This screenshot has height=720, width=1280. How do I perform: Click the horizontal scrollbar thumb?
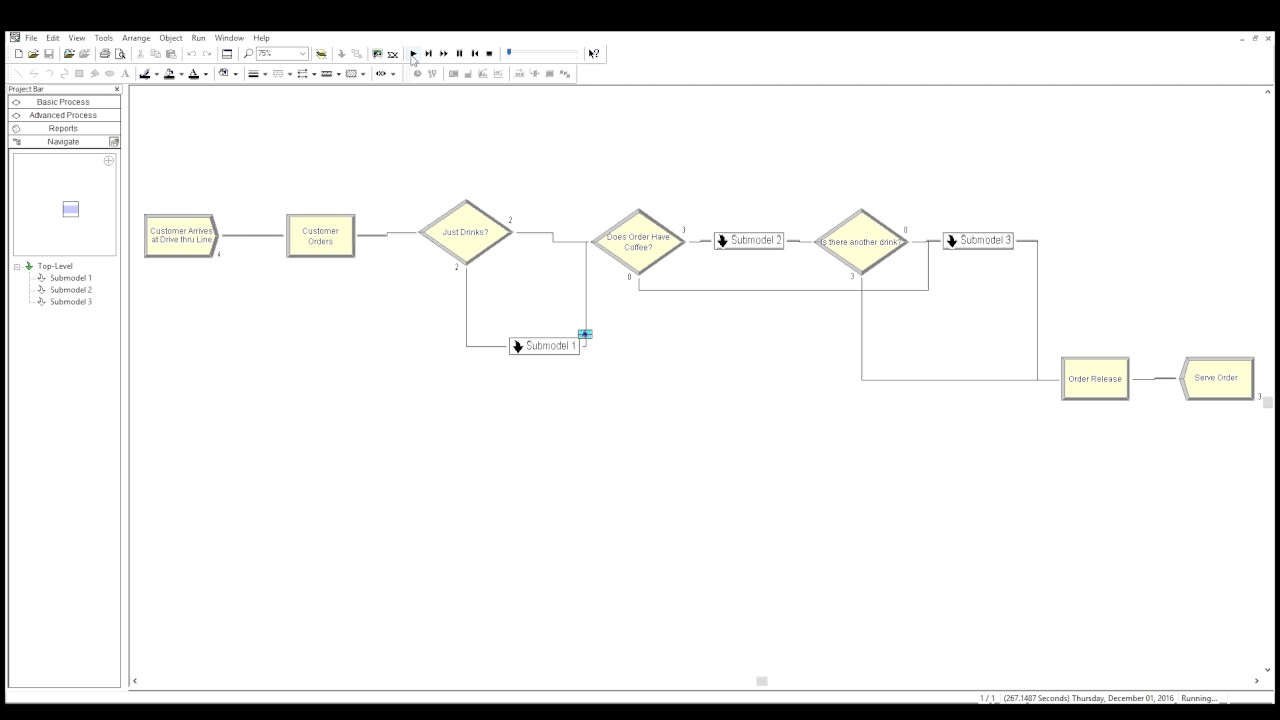(762, 681)
